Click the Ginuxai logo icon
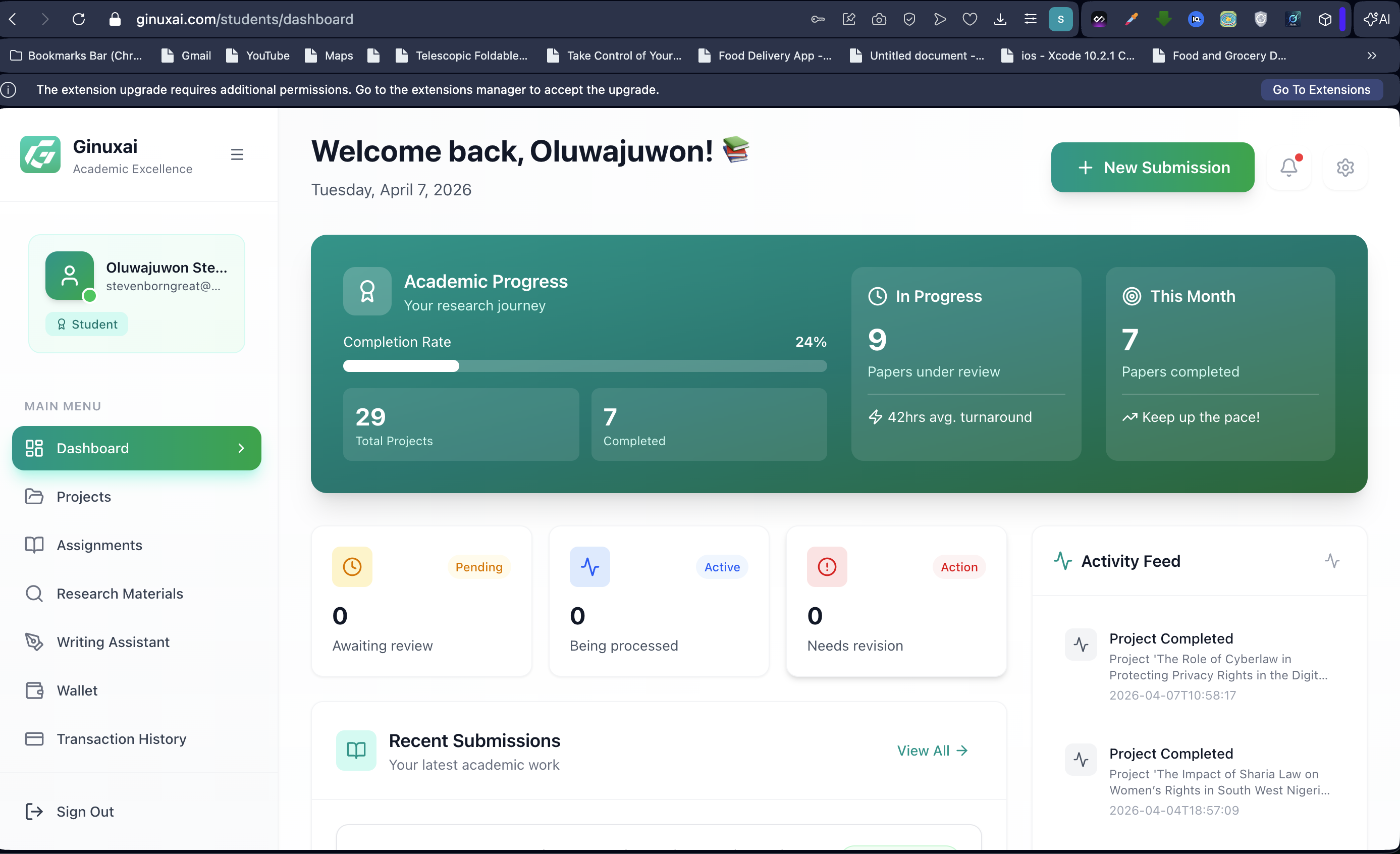This screenshot has height=854, width=1400. click(40, 154)
